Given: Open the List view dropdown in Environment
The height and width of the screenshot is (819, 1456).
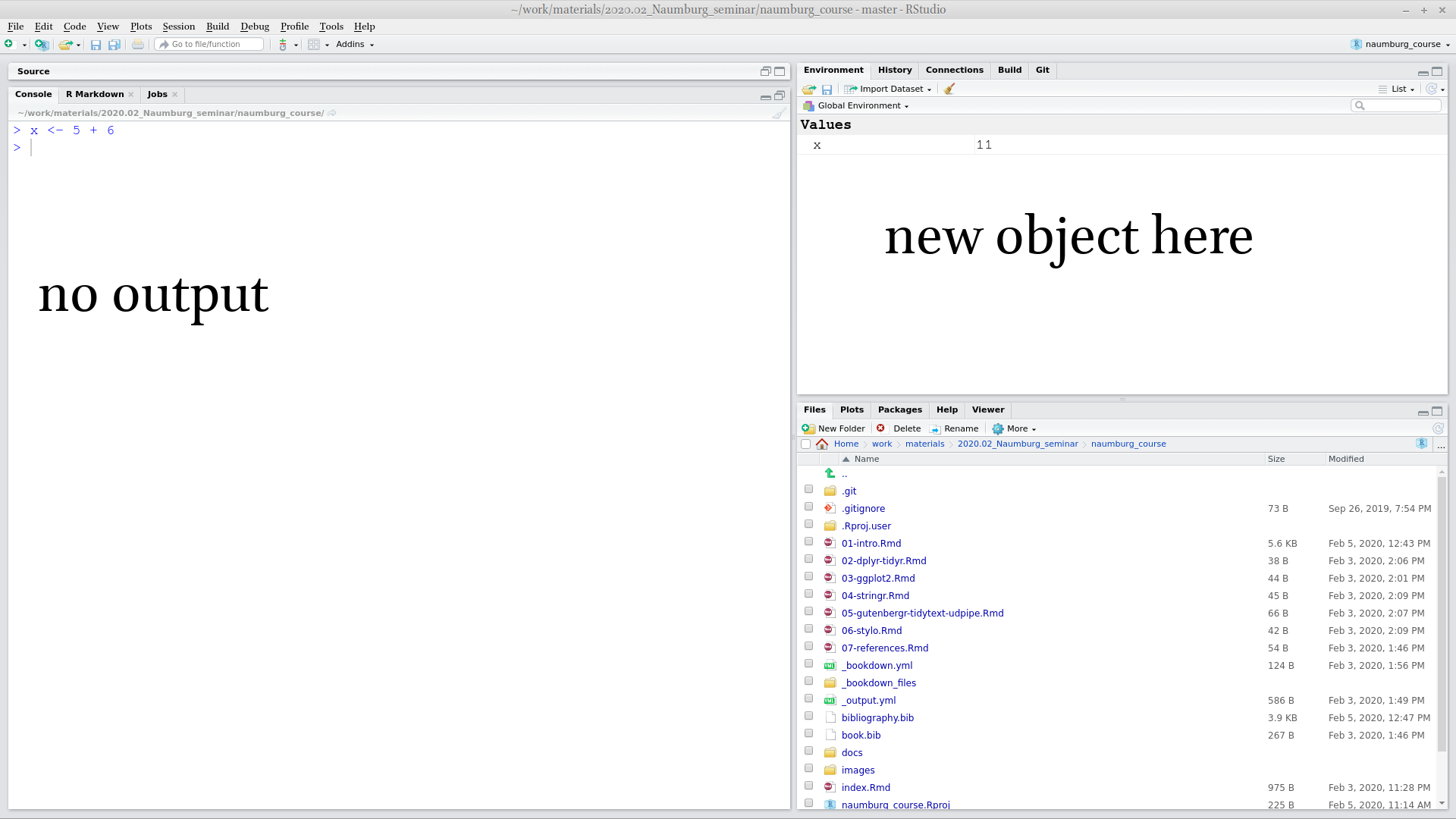Looking at the screenshot, I should click(1397, 89).
